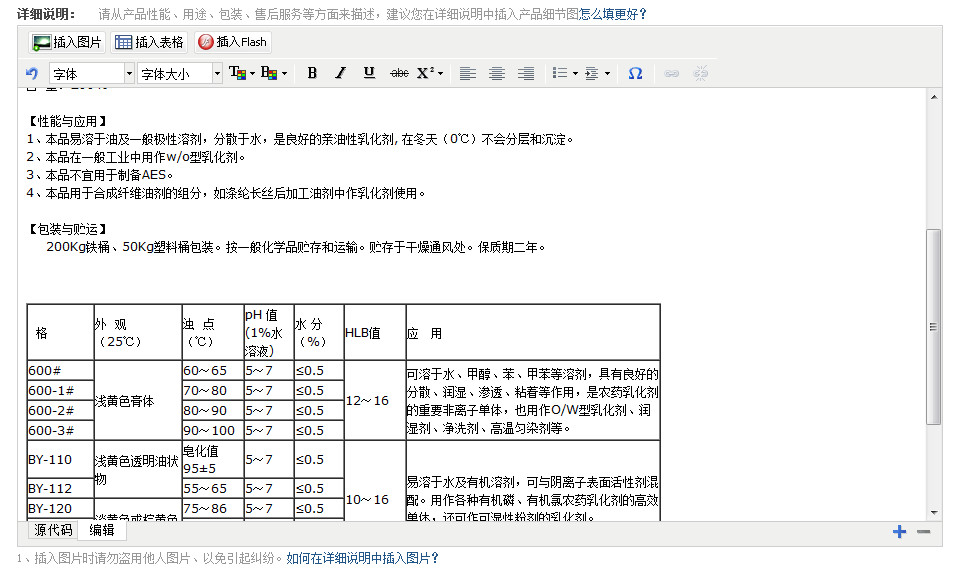958x571 pixels.
Task: Center align the text
Action: pos(496,73)
